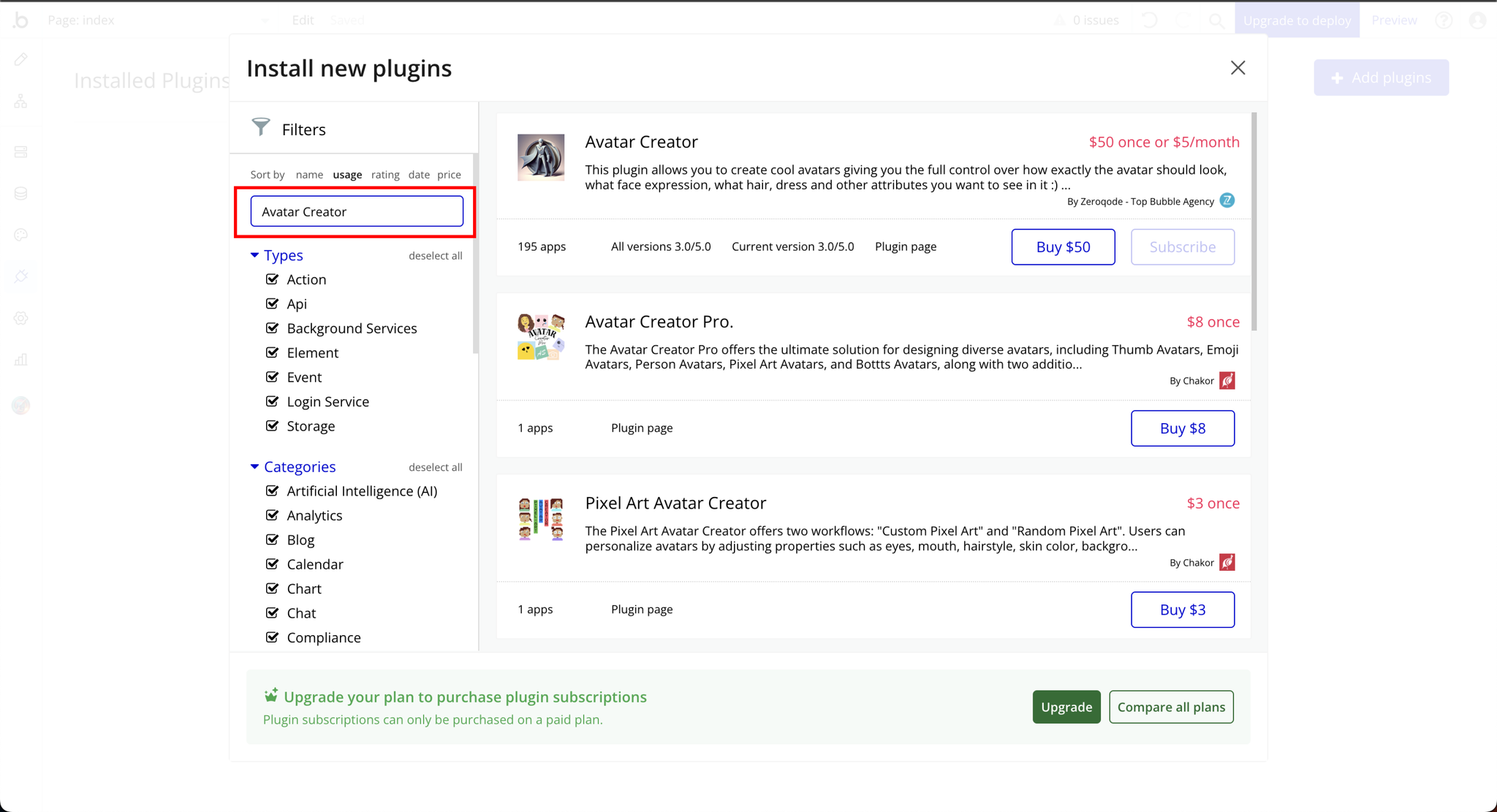Click the Chakor brand icon next to Avatar Creator Pro
Viewport: 1497px width, 812px height.
[1227, 380]
